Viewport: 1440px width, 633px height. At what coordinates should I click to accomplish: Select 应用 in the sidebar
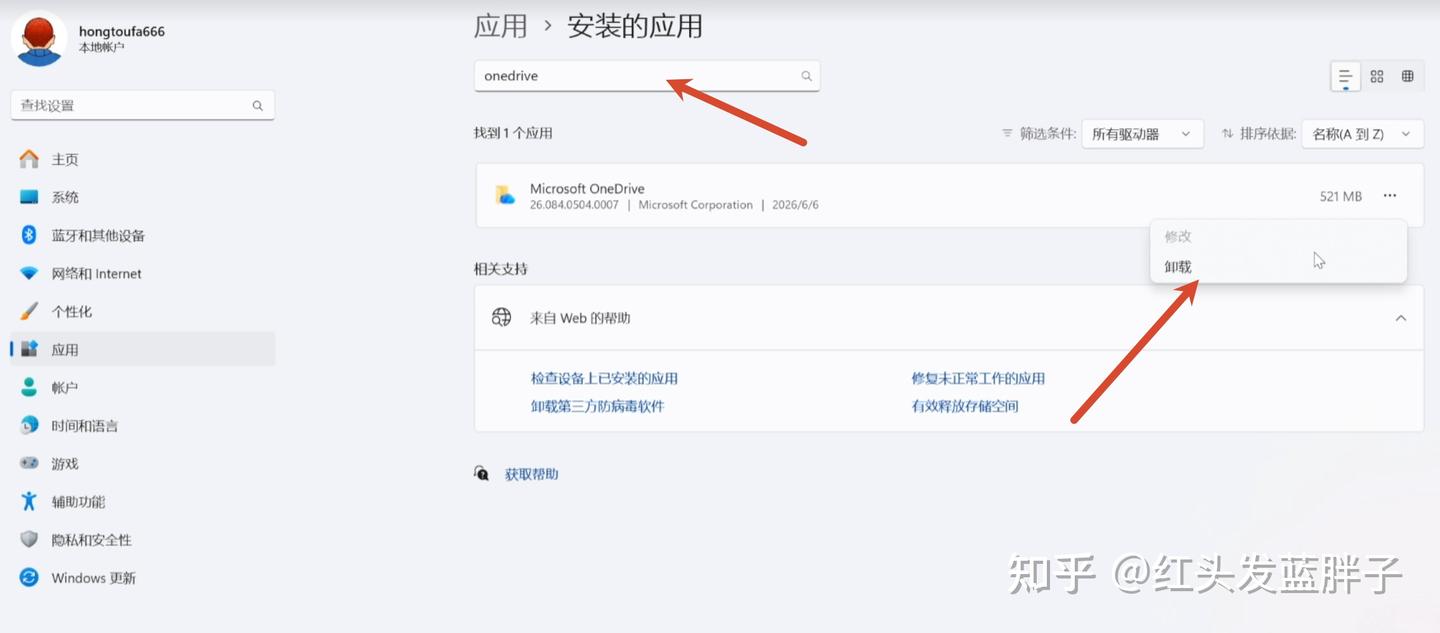point(142,349)
